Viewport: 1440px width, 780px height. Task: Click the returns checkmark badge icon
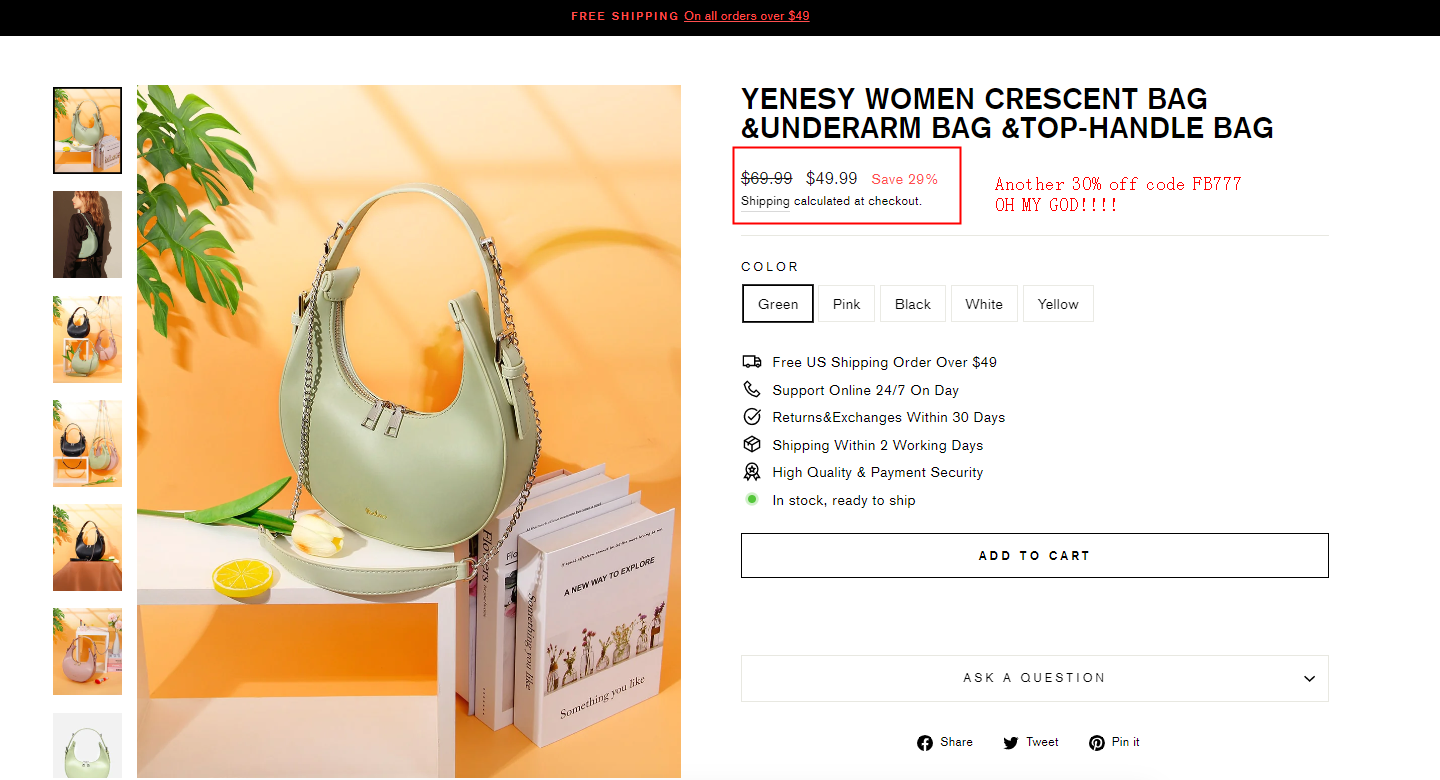(x=752, y=417)
